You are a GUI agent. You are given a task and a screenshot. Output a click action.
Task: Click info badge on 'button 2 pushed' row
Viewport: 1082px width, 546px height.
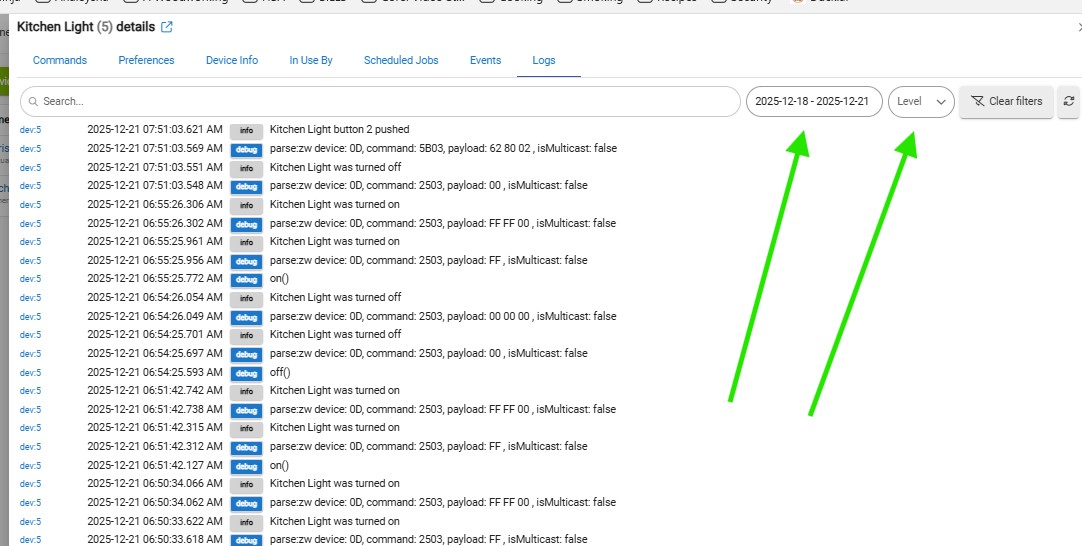246,130
